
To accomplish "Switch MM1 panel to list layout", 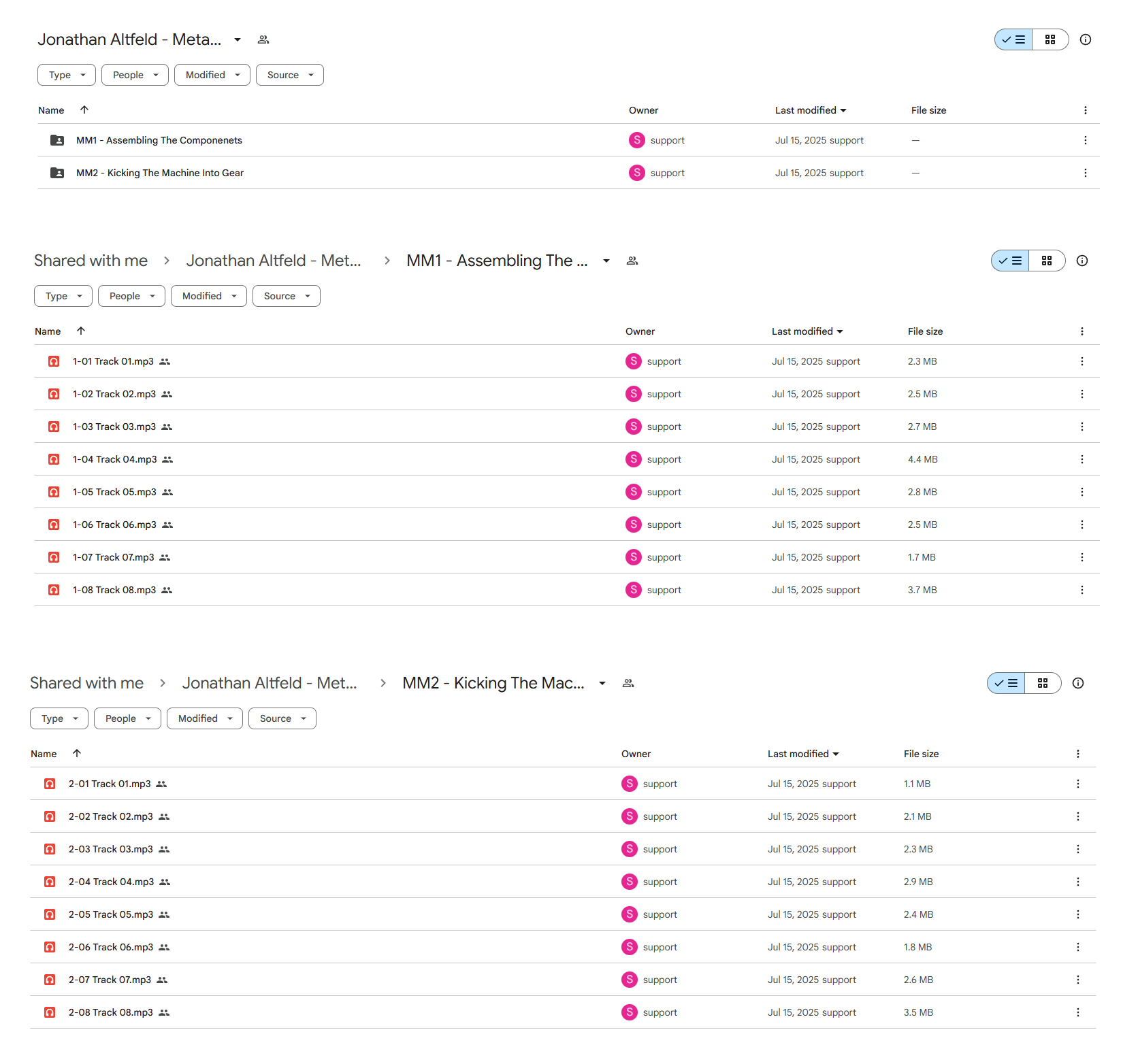I will pos(1010,261).
